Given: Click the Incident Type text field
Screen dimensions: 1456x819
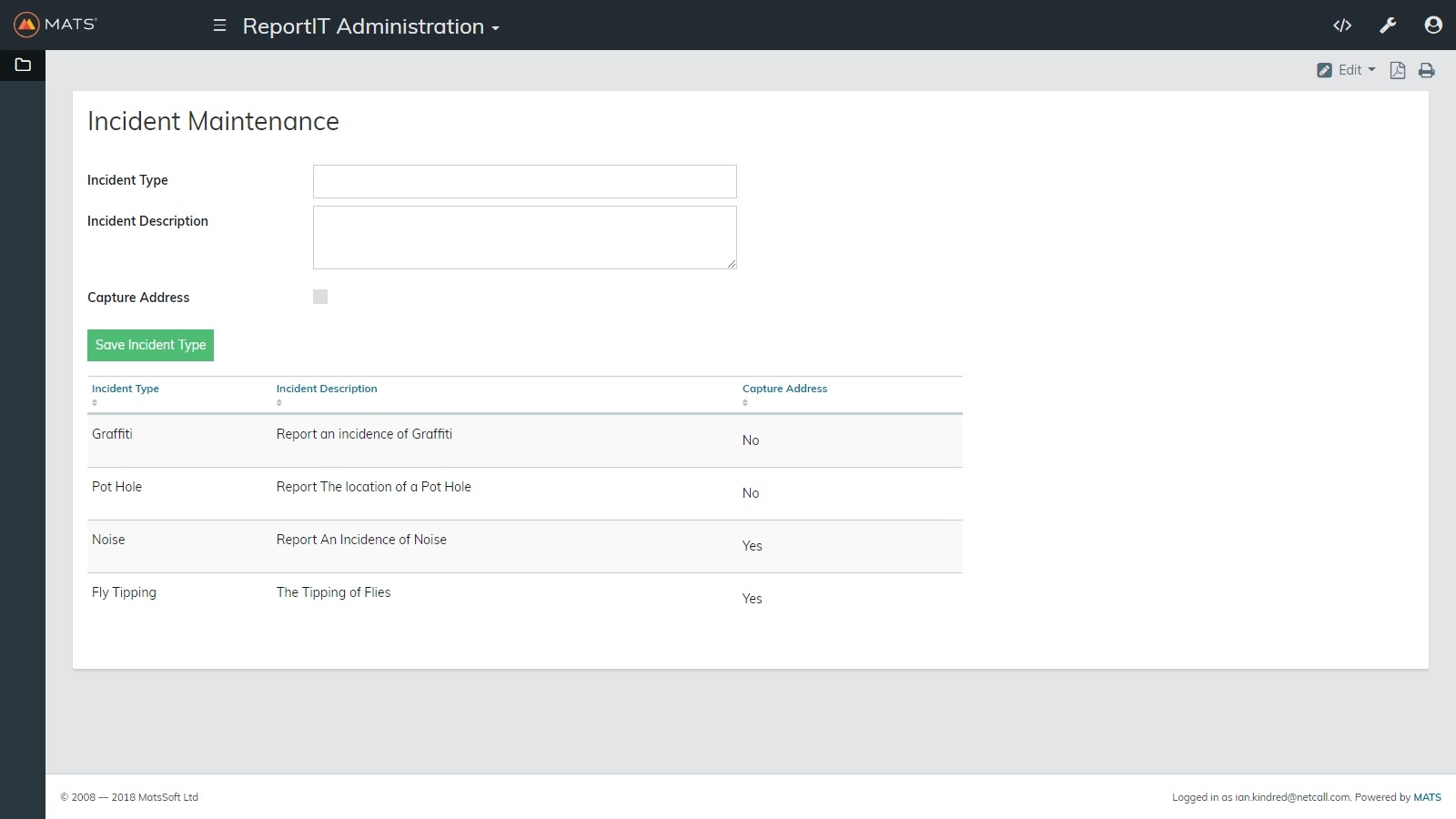Looking at the screenshot, I should click(524, 181).
